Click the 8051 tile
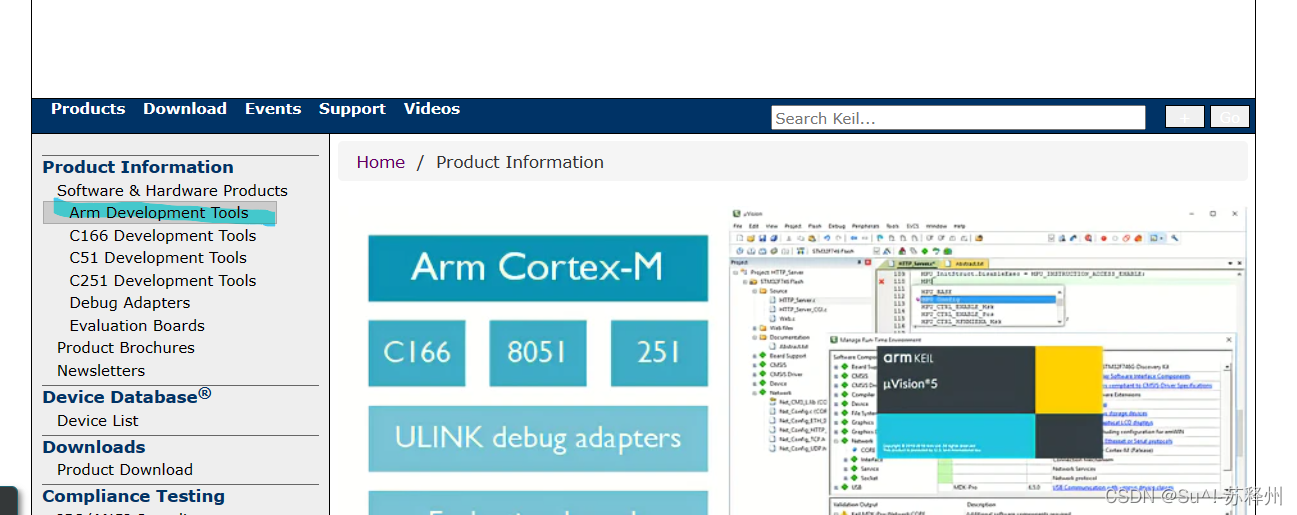 click(x=538, y=353)
